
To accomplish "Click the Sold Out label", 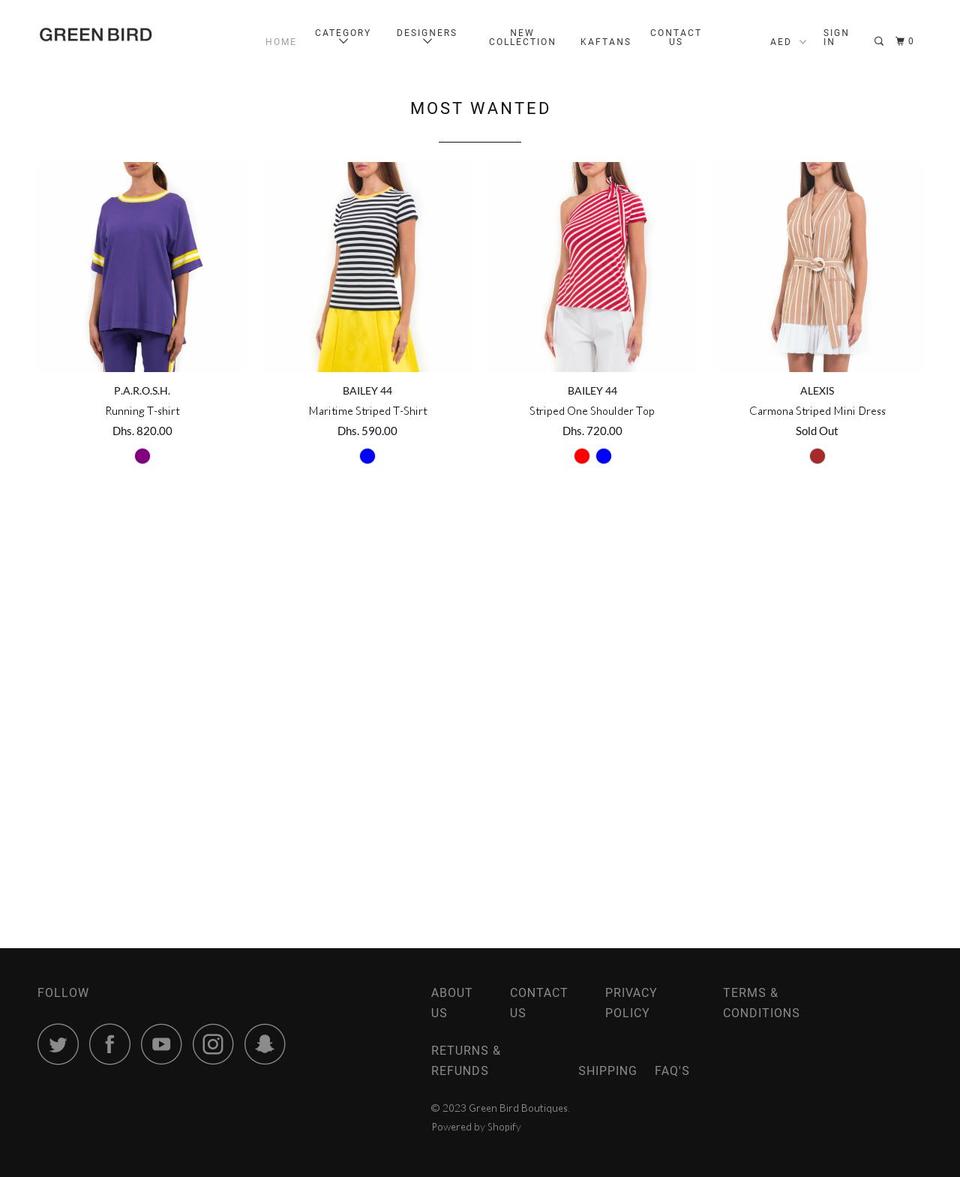I will point(817,431).
